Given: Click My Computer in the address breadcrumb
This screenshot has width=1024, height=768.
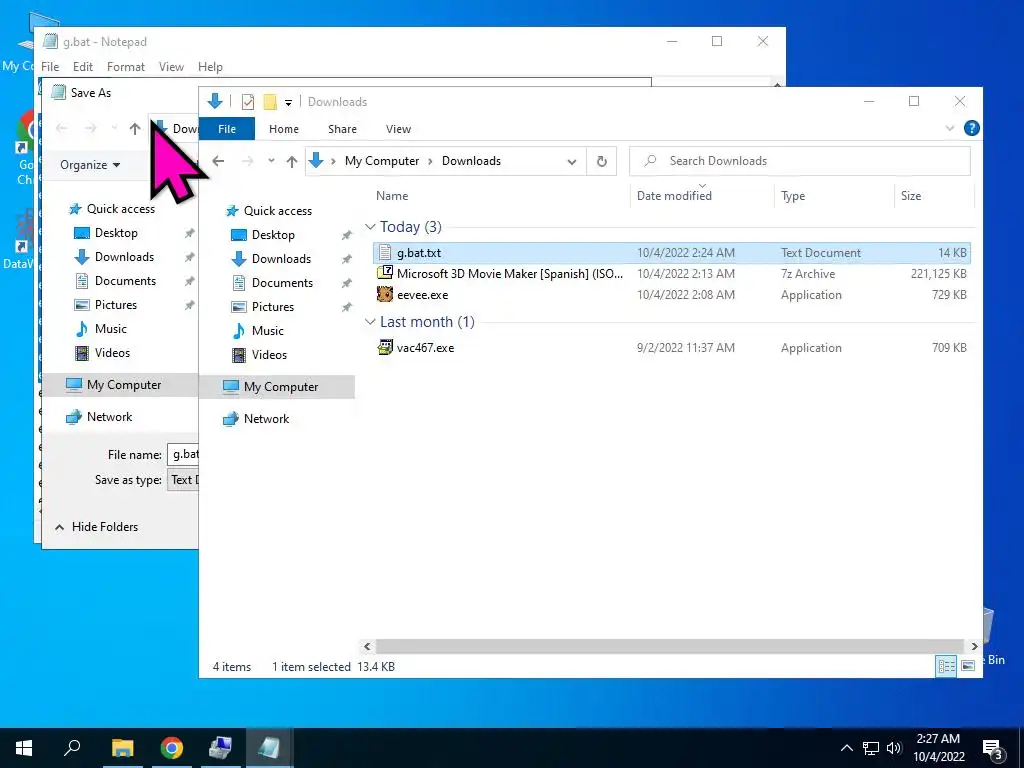Looking at the screenshot, I should coord(382,161).
